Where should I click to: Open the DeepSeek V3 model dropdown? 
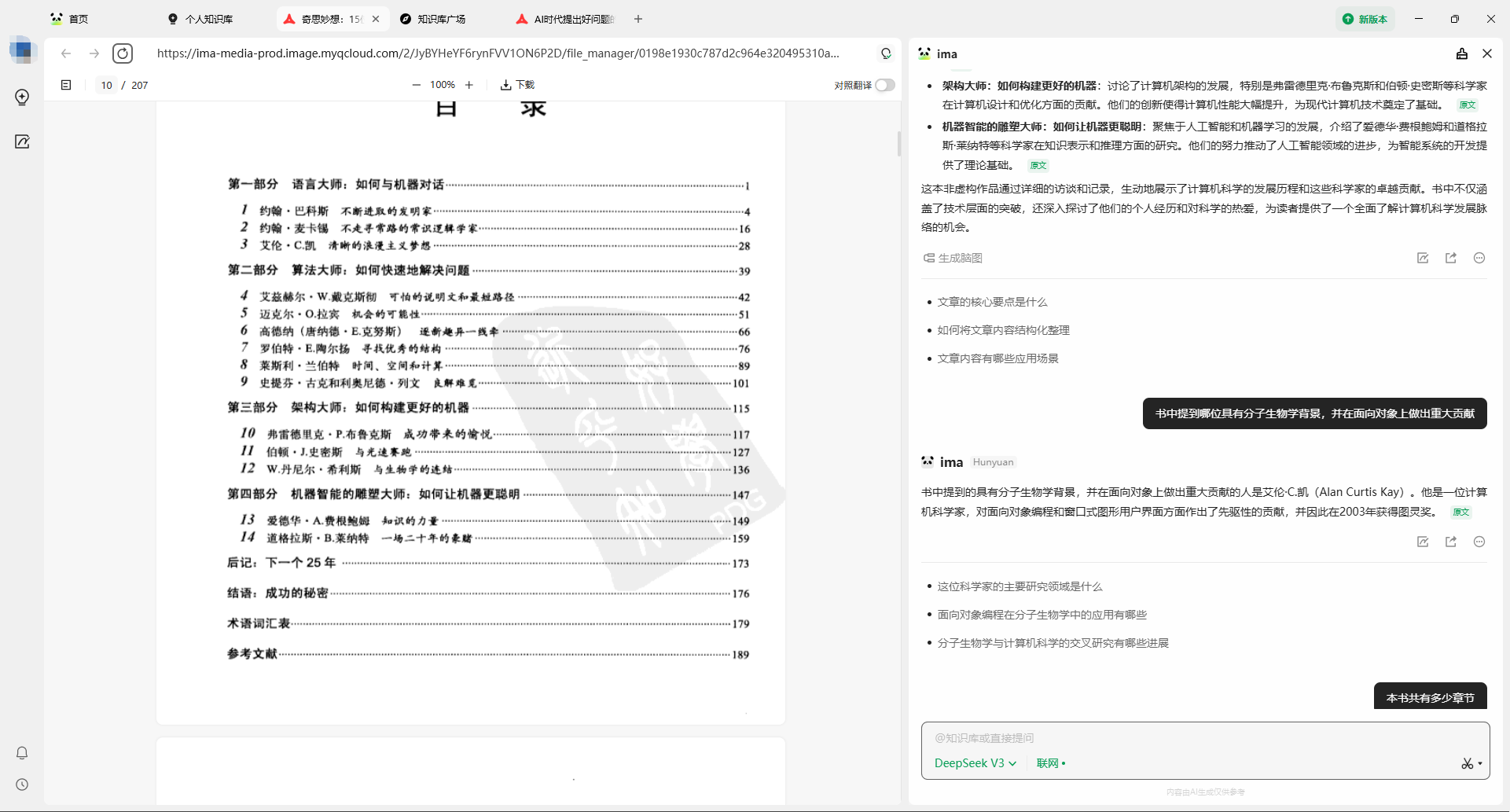coord(975,763)
